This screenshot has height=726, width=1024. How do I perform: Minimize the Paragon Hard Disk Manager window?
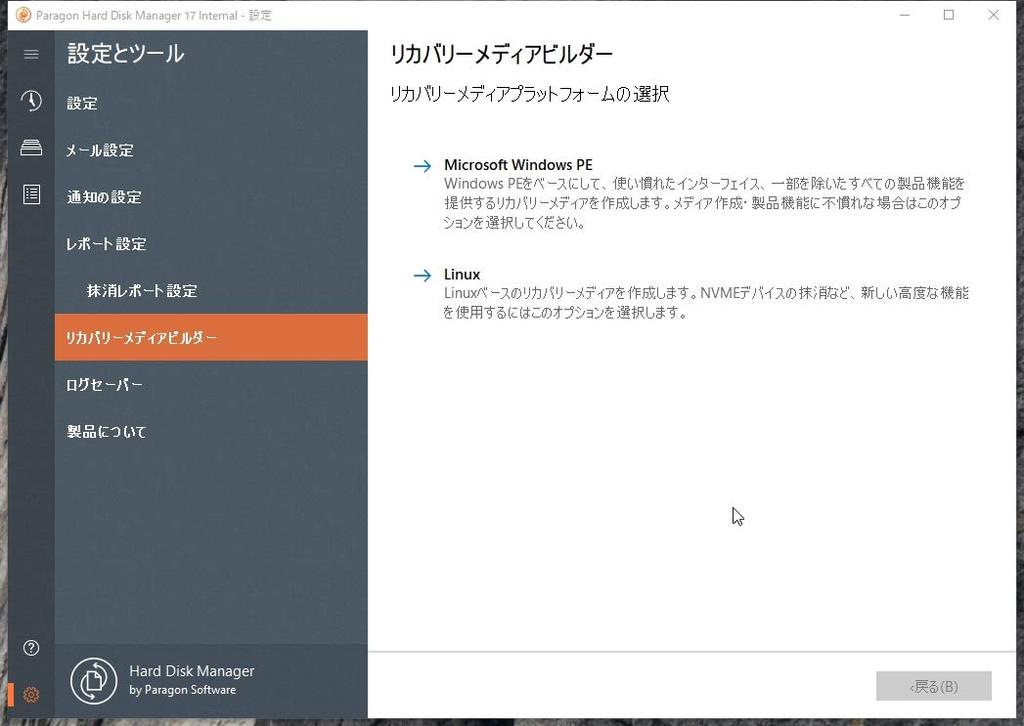coord(904,15)
